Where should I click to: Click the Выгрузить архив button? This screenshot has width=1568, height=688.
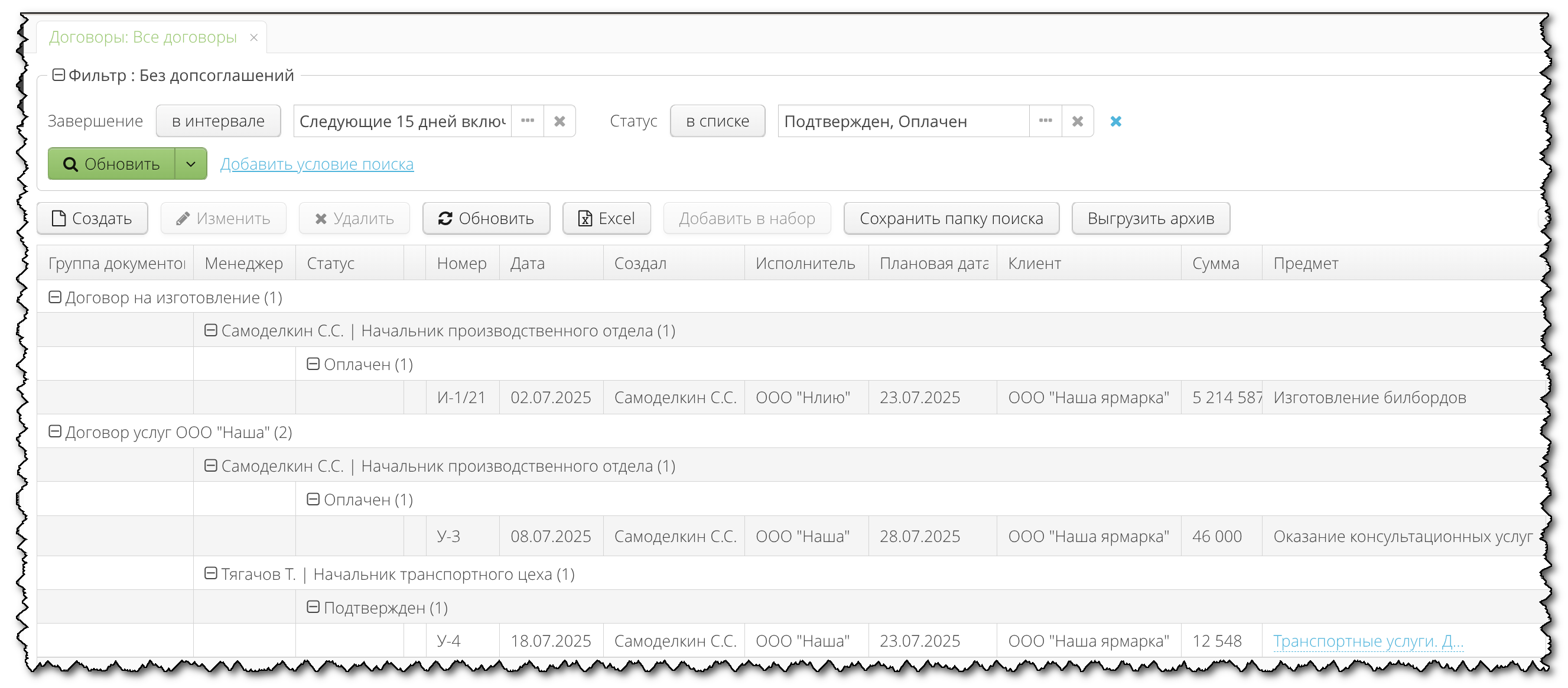tap(1150, 218)
